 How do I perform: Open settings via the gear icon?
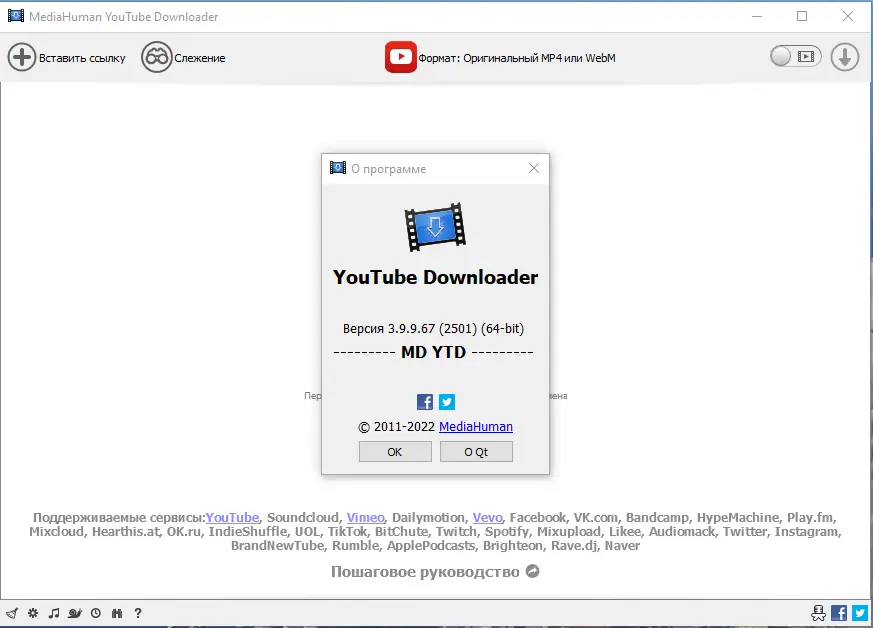[x=32, y=612]
